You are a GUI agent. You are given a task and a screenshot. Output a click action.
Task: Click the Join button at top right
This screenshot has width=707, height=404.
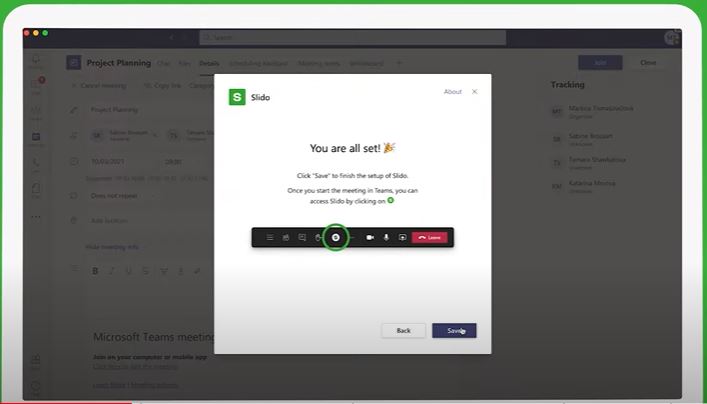point(600,62)
